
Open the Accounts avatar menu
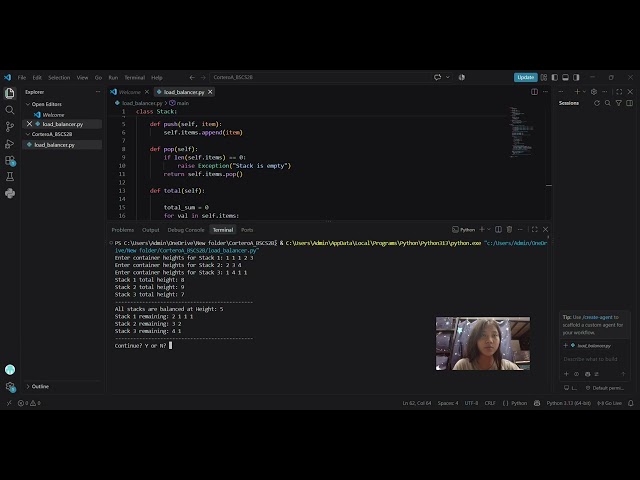(x=10, y=370)
